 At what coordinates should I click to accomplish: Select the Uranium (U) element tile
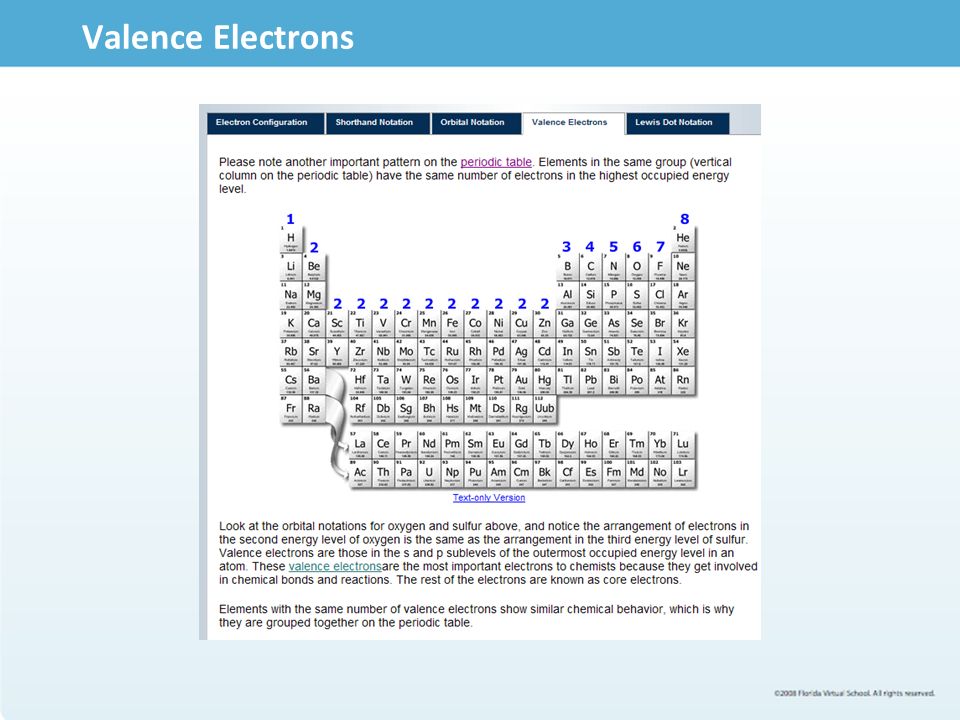pos(429,473)
